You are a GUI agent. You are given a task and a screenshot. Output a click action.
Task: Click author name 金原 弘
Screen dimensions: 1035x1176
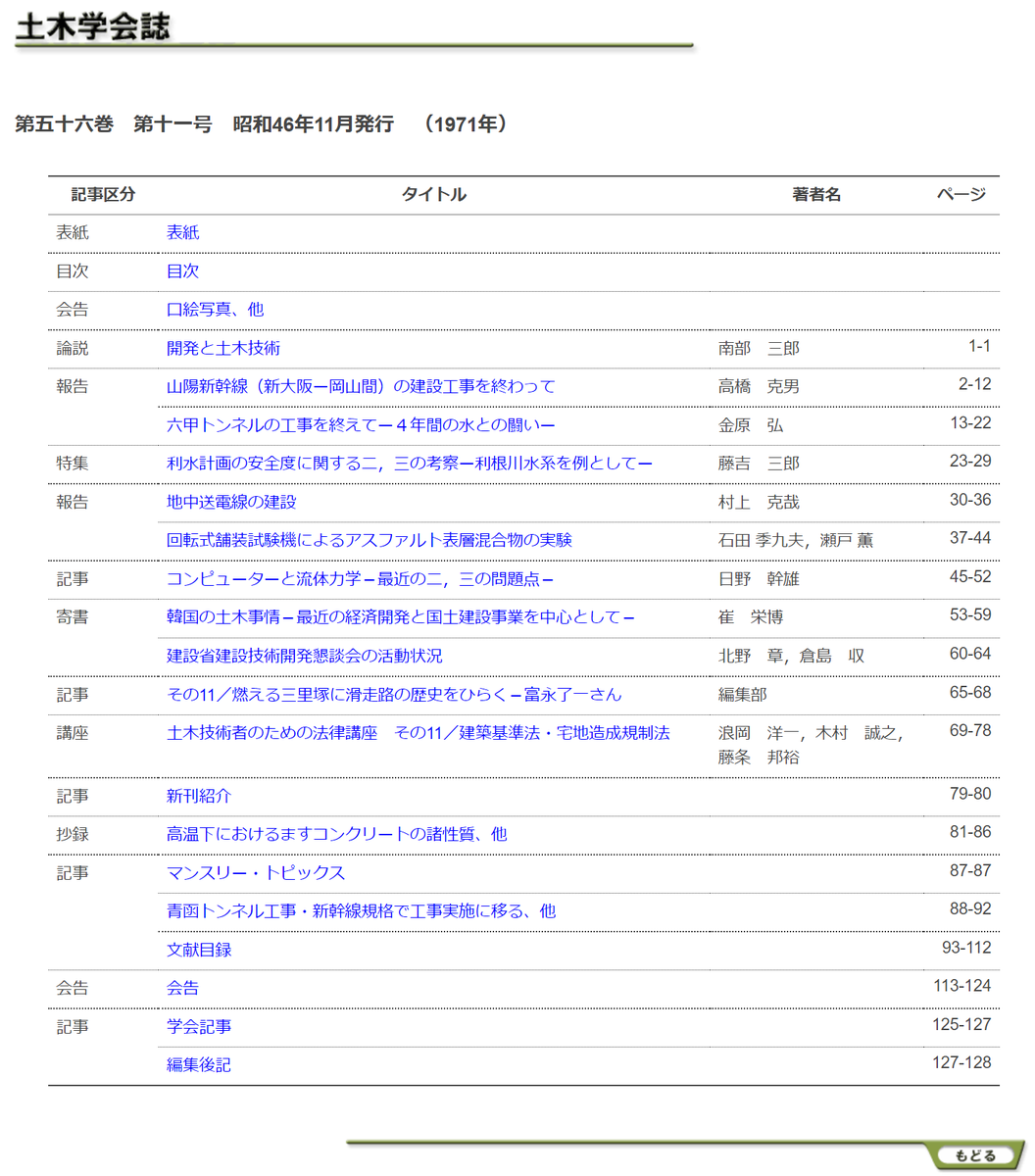(751, 424)
